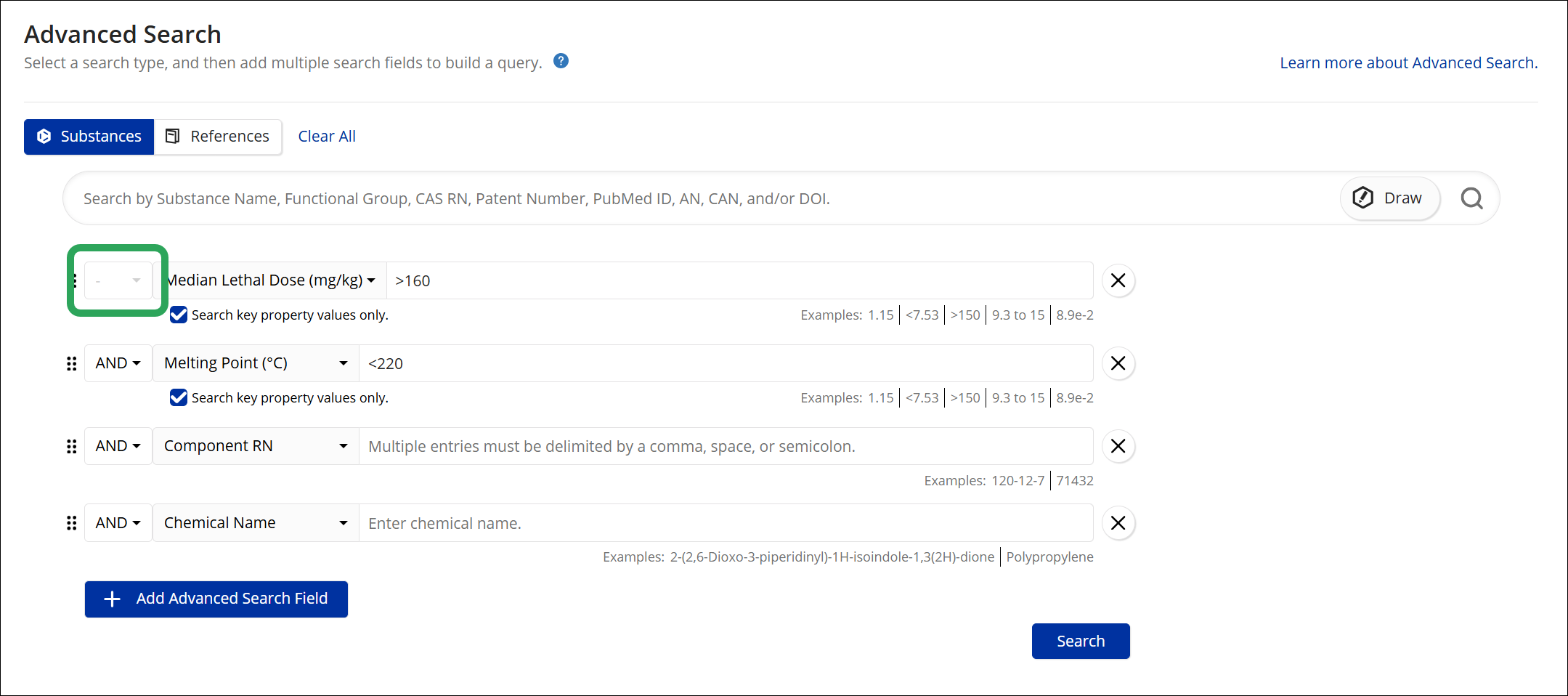Image resolution: width=1568 pixels, height=696 pixels.
Task: Toggle key property checkbox under Melting Point
Action: tap(179, 397)
